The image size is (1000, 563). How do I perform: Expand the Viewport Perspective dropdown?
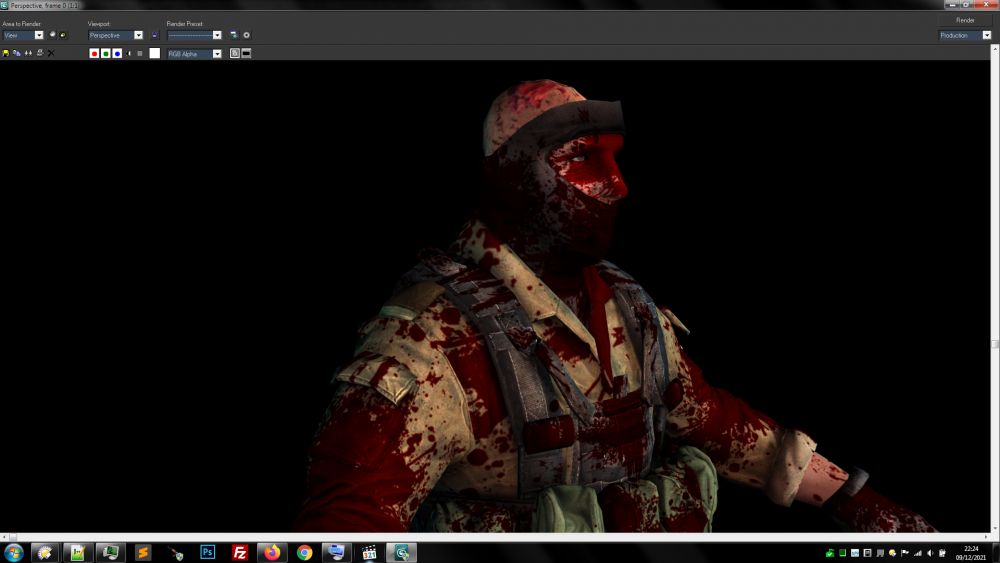138,35
